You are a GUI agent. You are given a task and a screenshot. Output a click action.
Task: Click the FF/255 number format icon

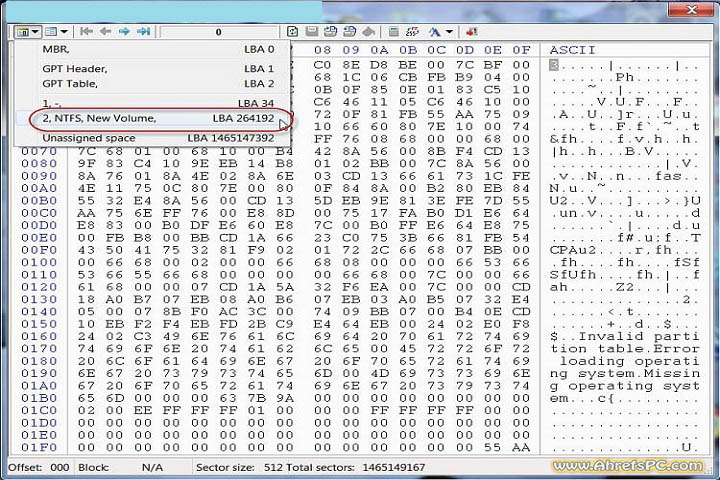[x=412, y=31]
